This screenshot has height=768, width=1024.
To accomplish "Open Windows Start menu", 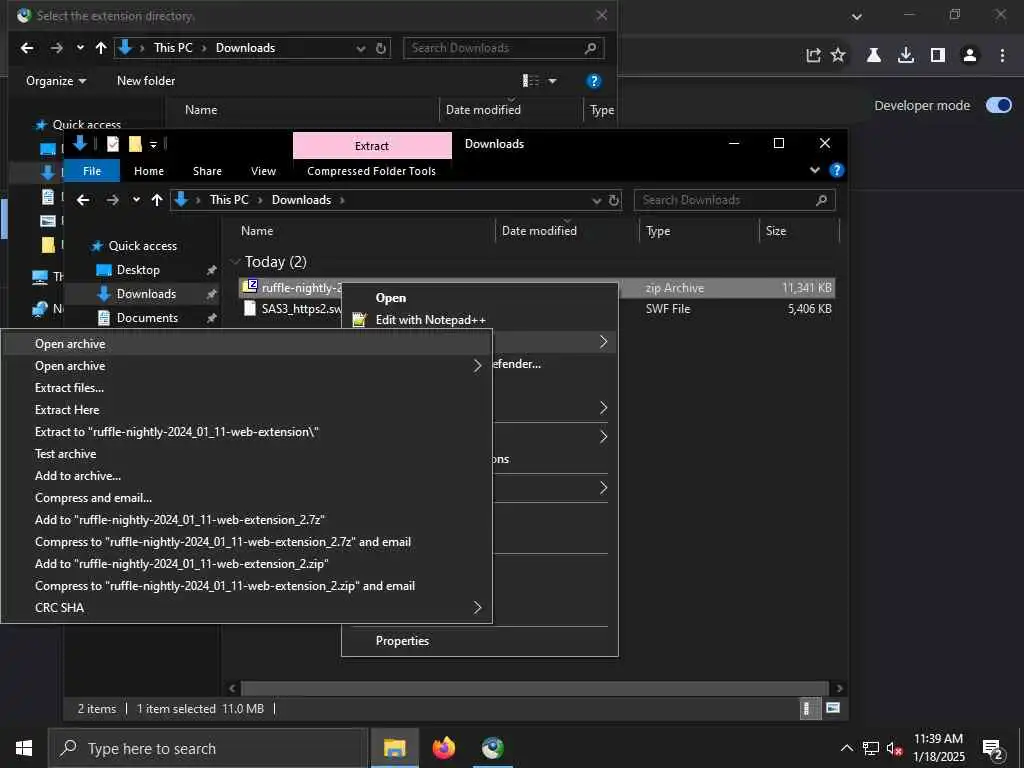I will (x=24, y=748).
